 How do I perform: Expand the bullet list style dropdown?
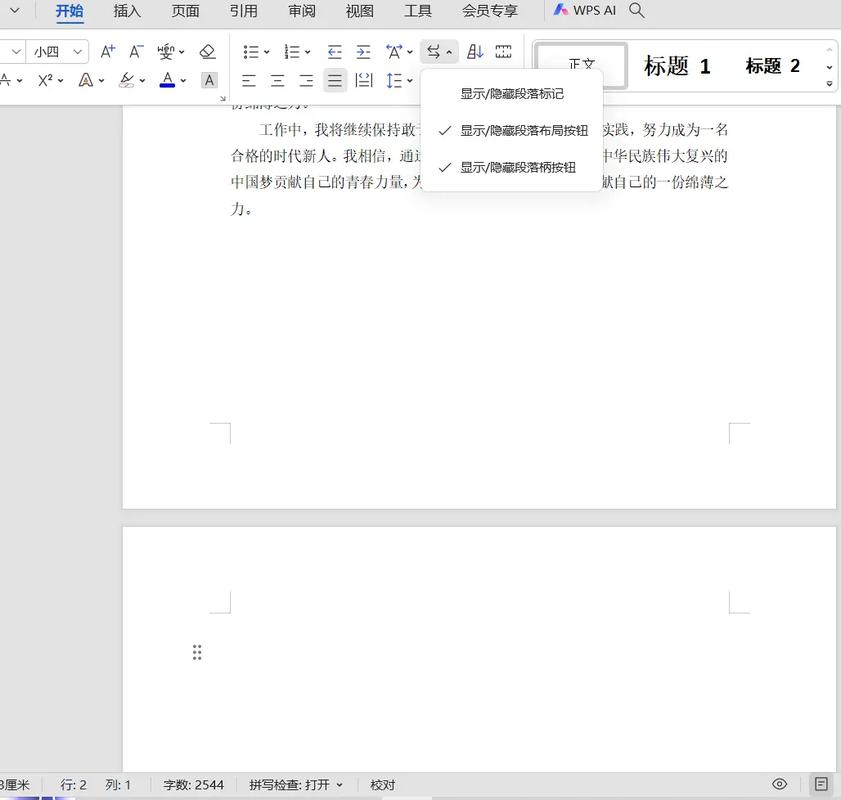[x=267, y=52]
